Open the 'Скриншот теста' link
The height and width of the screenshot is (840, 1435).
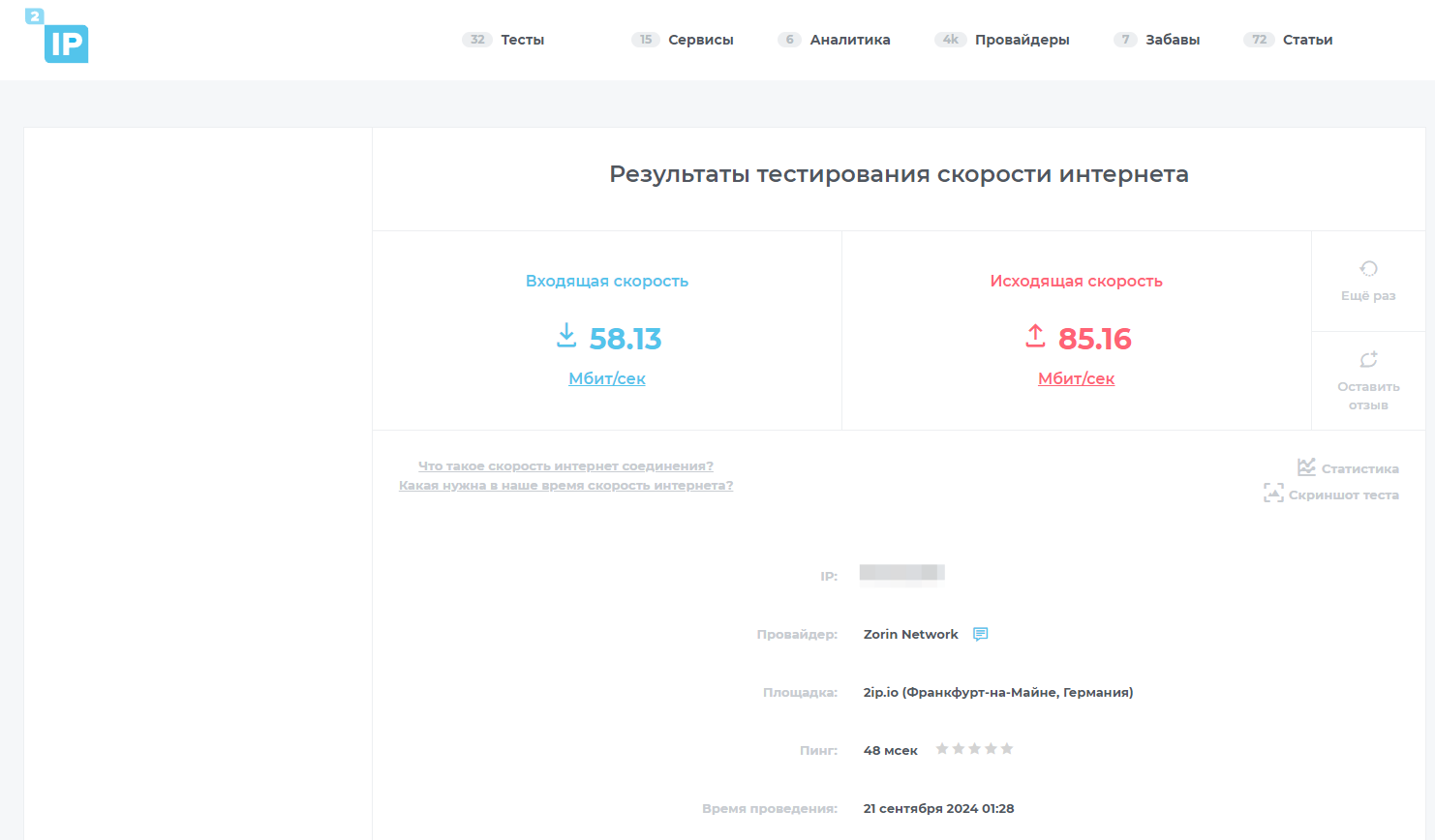[x=1344, y=495]
